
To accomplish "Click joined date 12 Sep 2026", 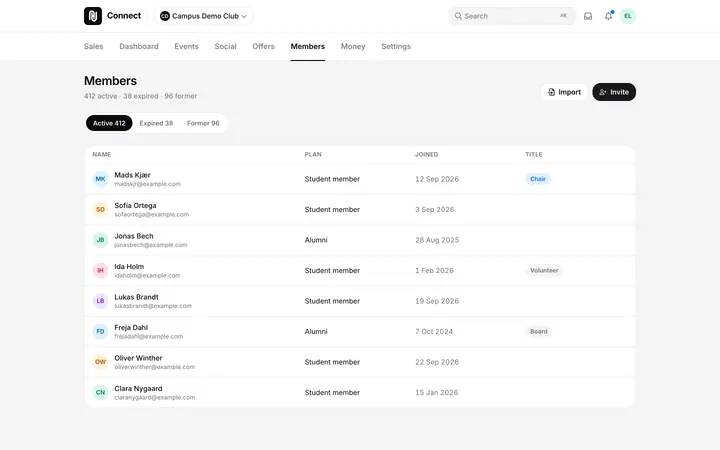I will (437, 179).
